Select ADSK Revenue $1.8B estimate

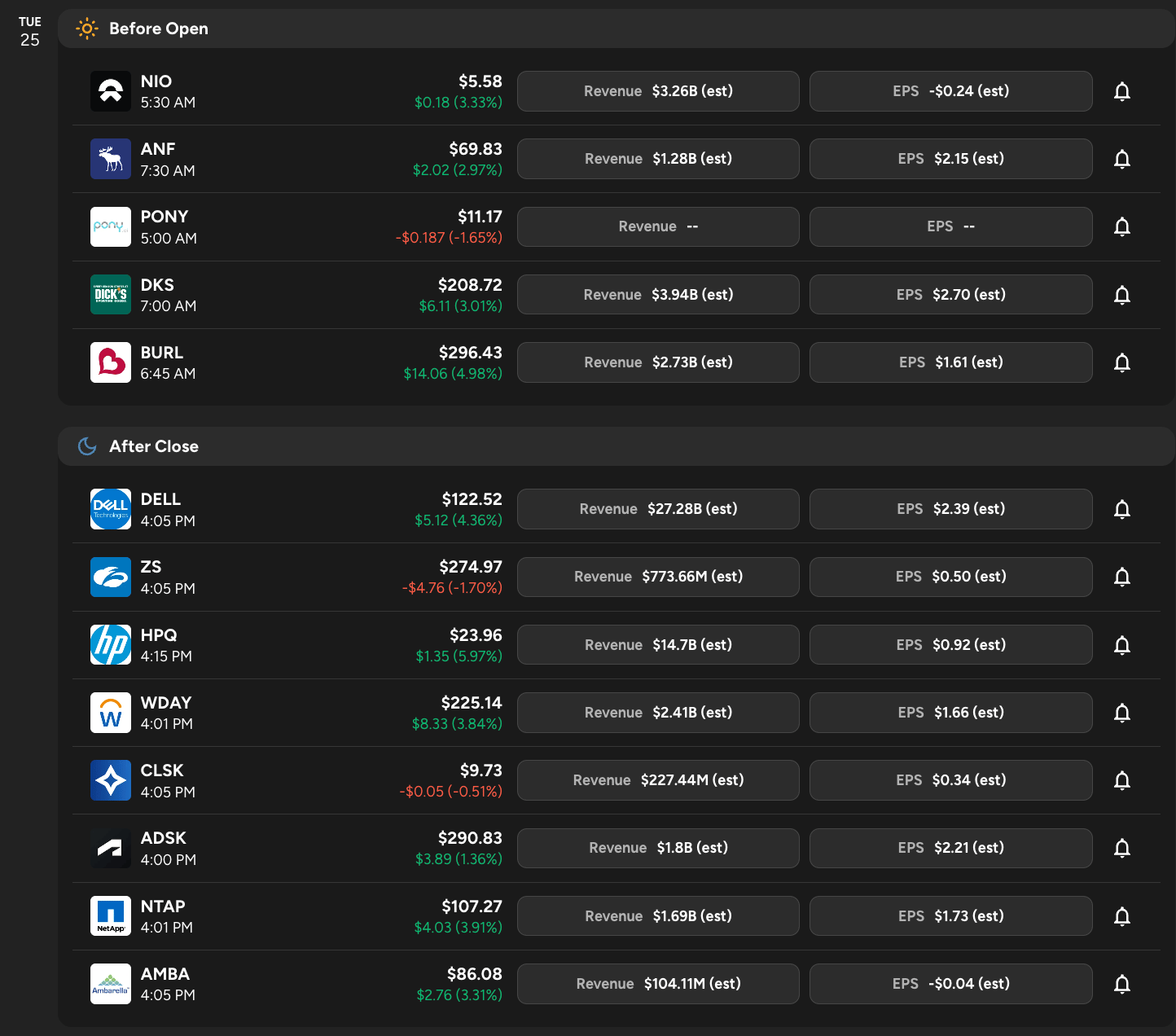coord(658,848)
